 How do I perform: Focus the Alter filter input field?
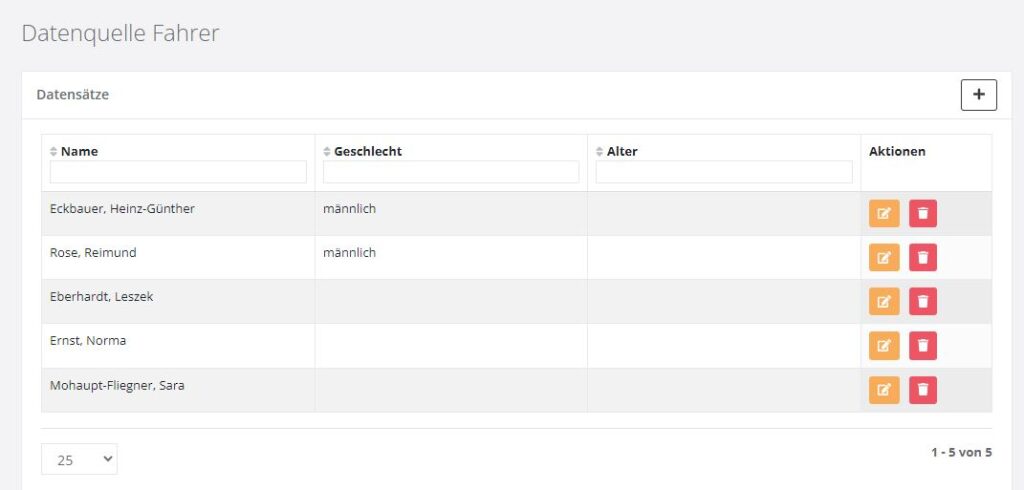(724, 172)
